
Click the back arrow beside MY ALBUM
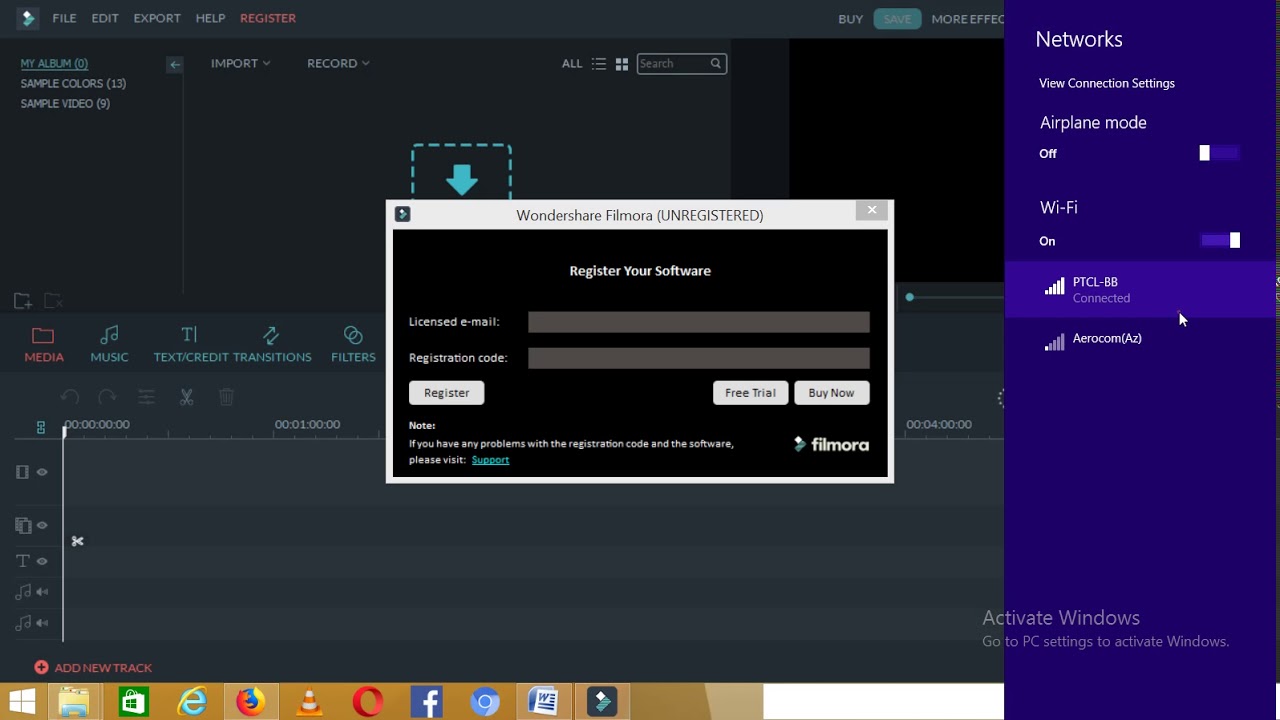[x=175, y=64]
